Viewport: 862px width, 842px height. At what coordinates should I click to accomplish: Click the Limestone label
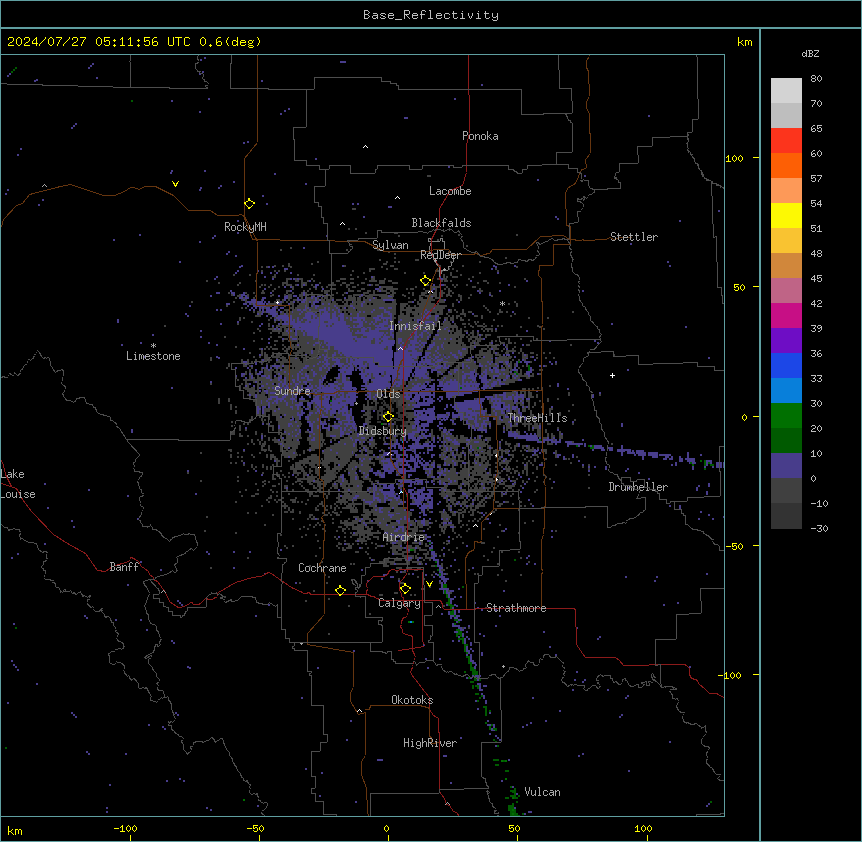153,356
